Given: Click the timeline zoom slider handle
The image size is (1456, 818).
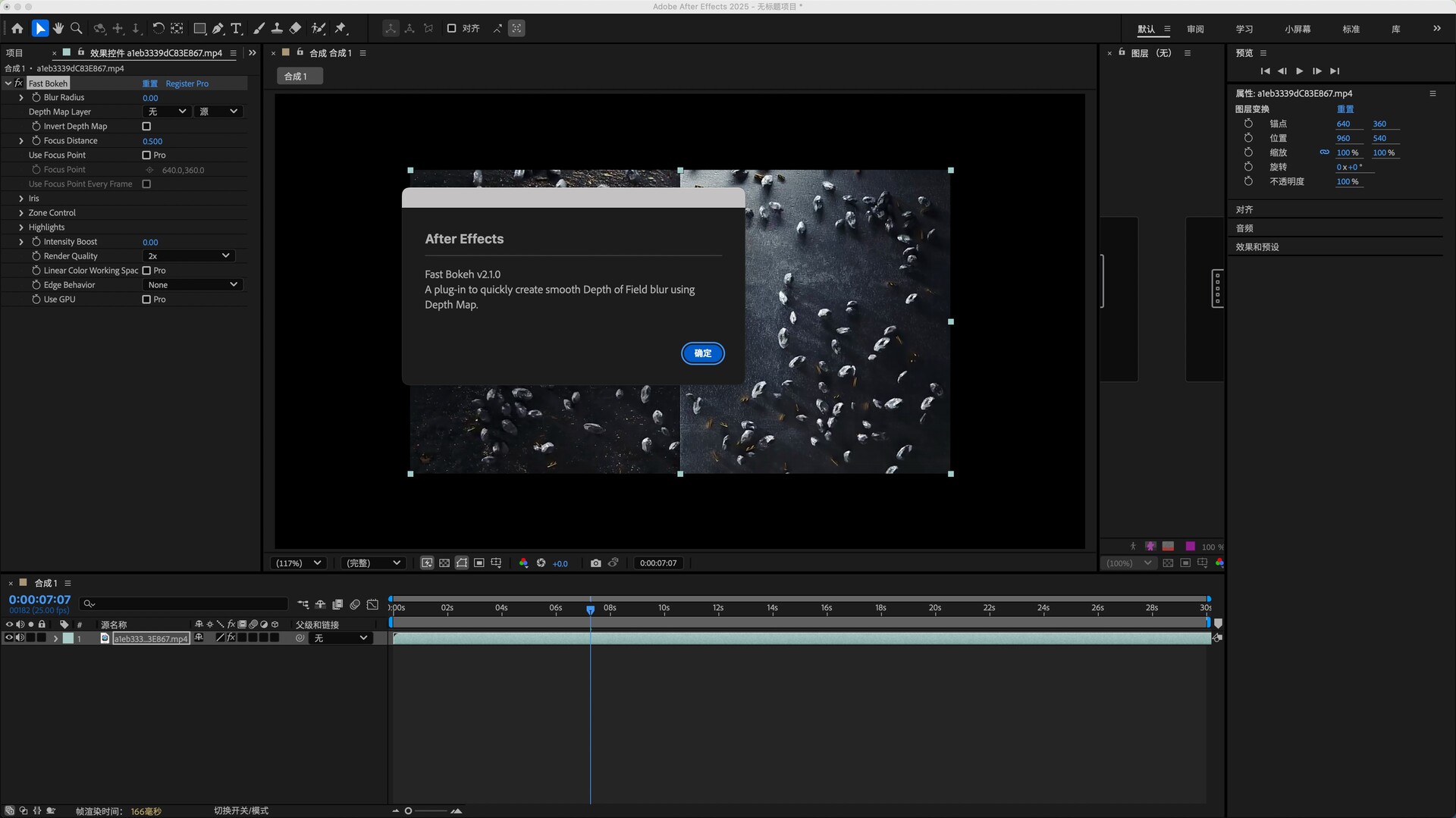Looking at the screenshot, I should coord(408,811).
